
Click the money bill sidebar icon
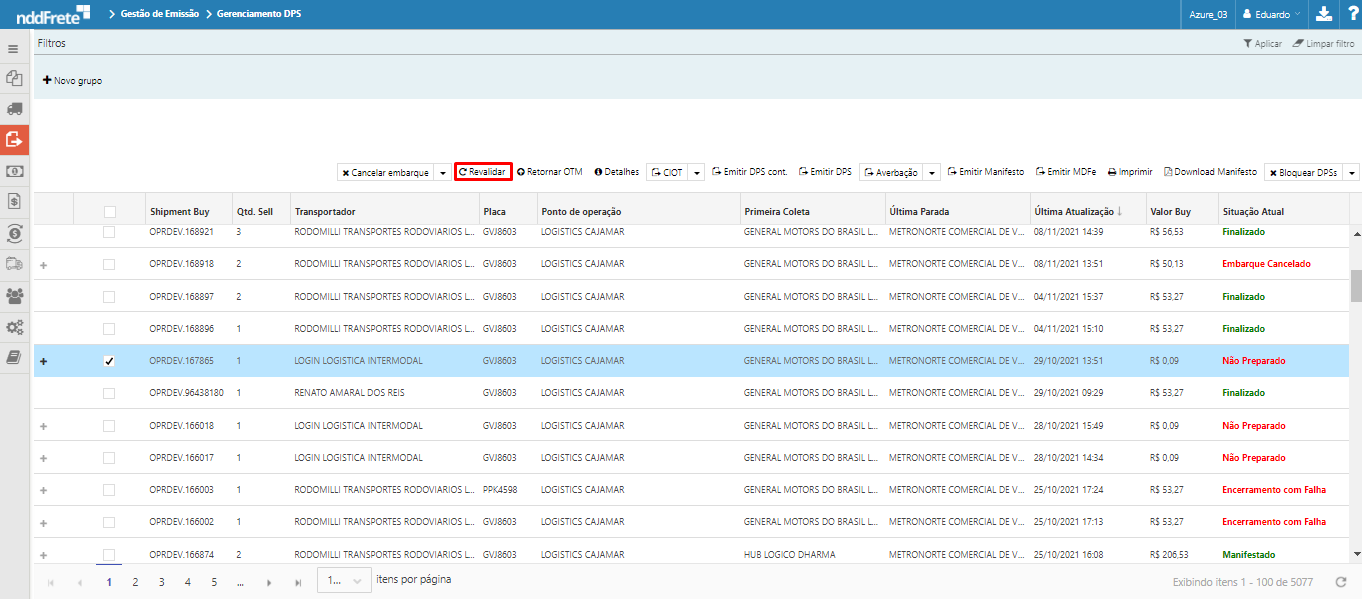(x=14, y=171)
